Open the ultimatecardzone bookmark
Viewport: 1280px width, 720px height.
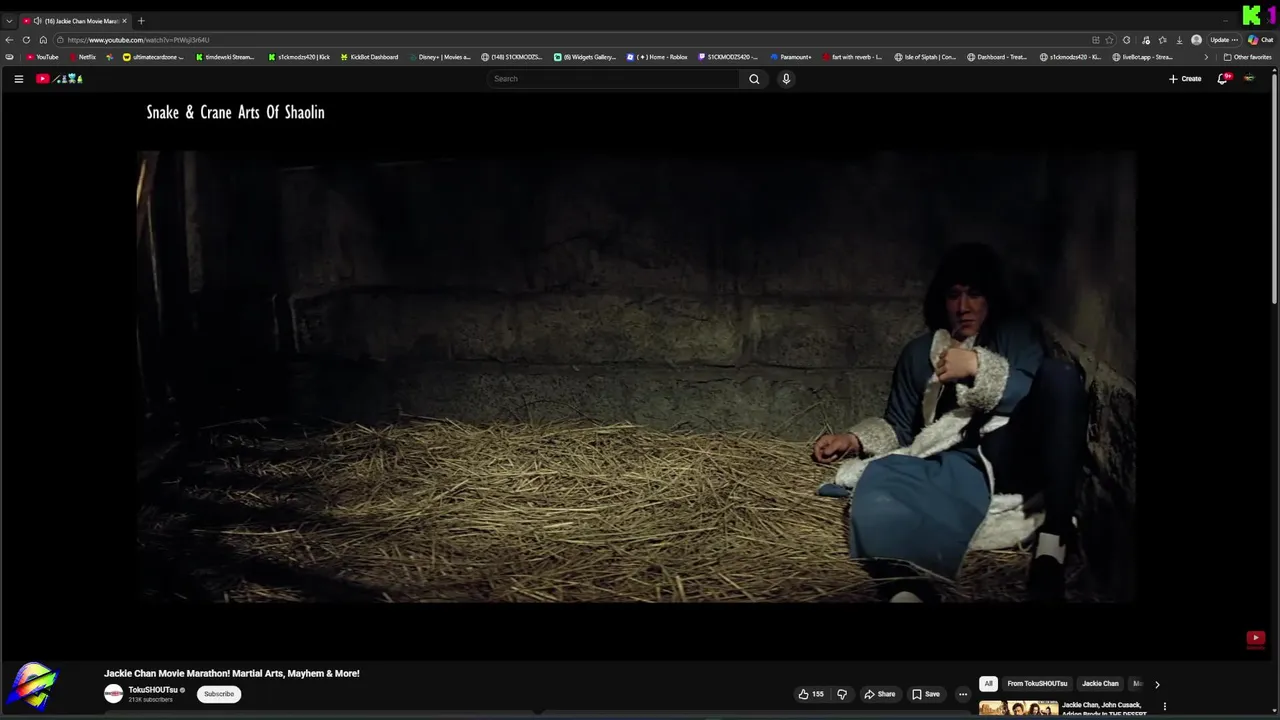coord(153,57)
